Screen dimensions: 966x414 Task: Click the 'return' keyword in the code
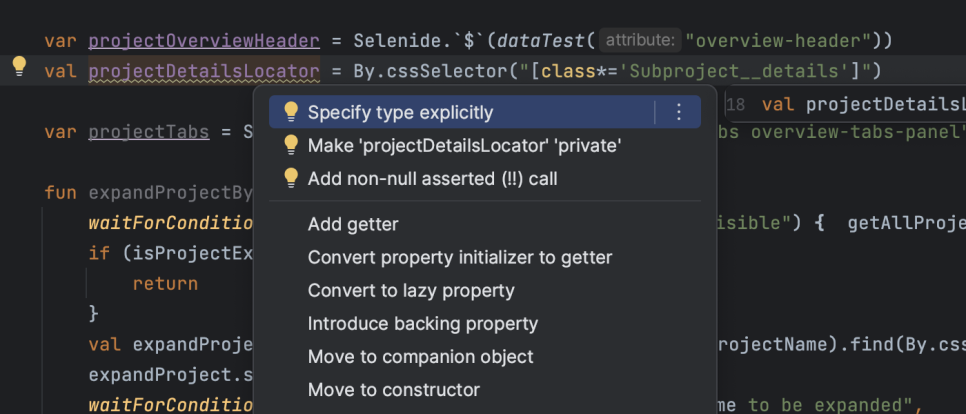165,284
